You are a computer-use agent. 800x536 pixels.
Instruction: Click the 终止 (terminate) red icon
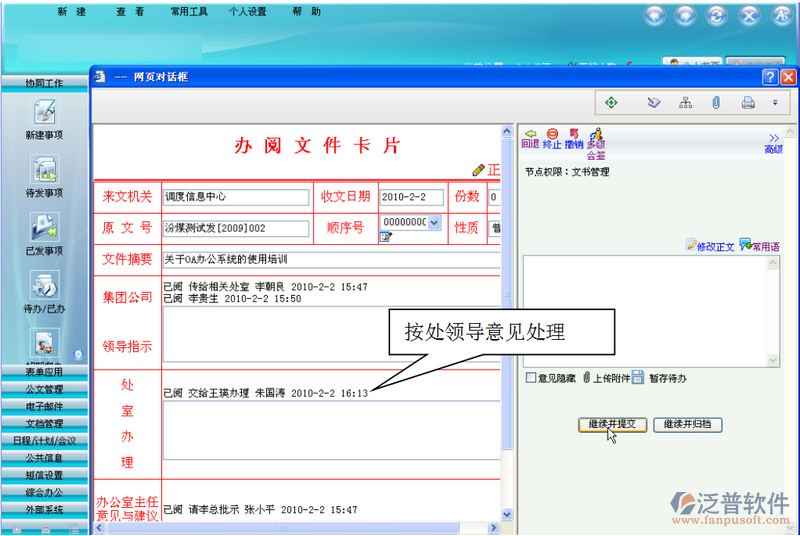(552, 134)
